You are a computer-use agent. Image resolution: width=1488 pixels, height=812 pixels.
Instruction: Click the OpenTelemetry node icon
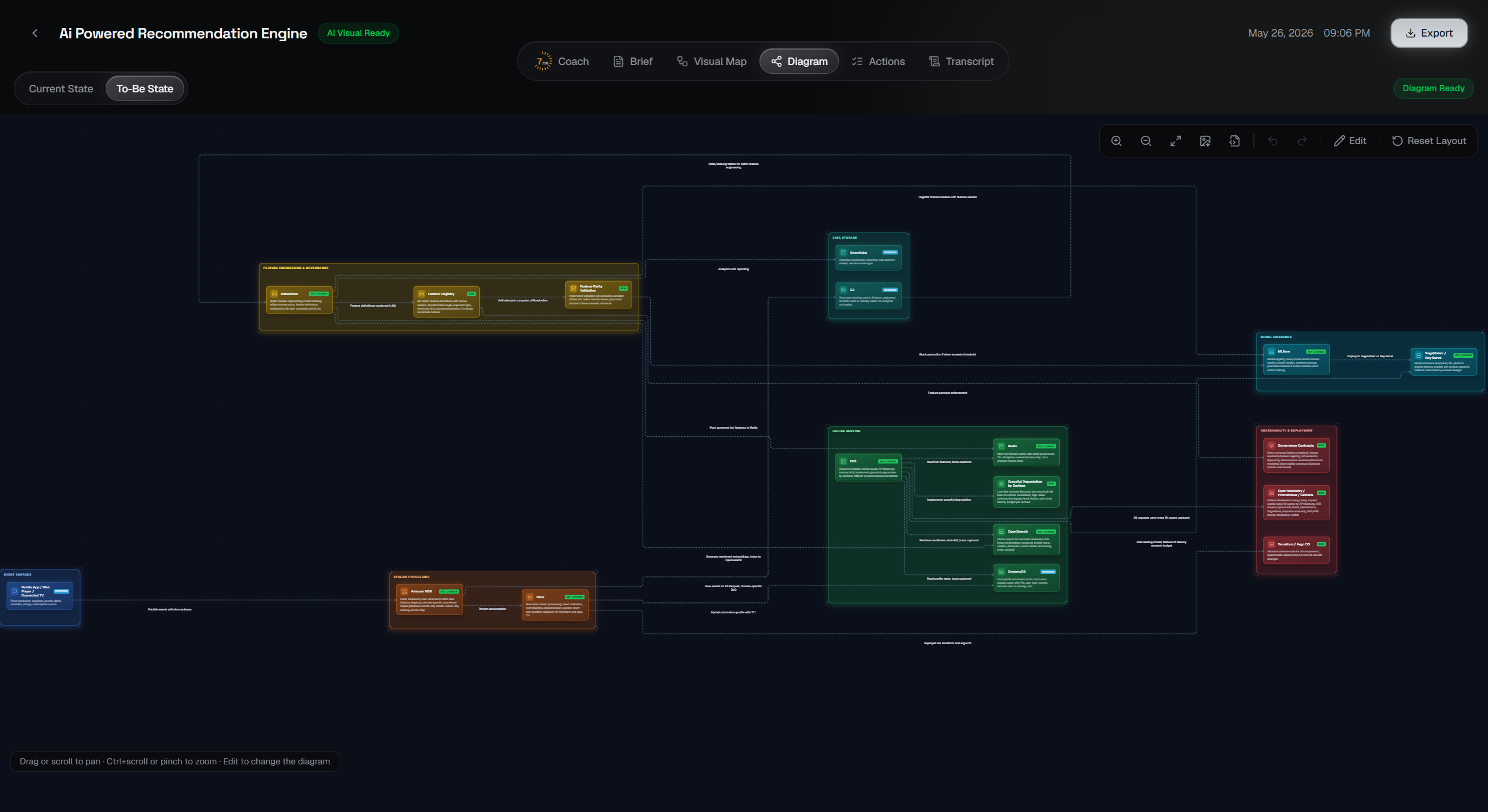click(1271, 493)
